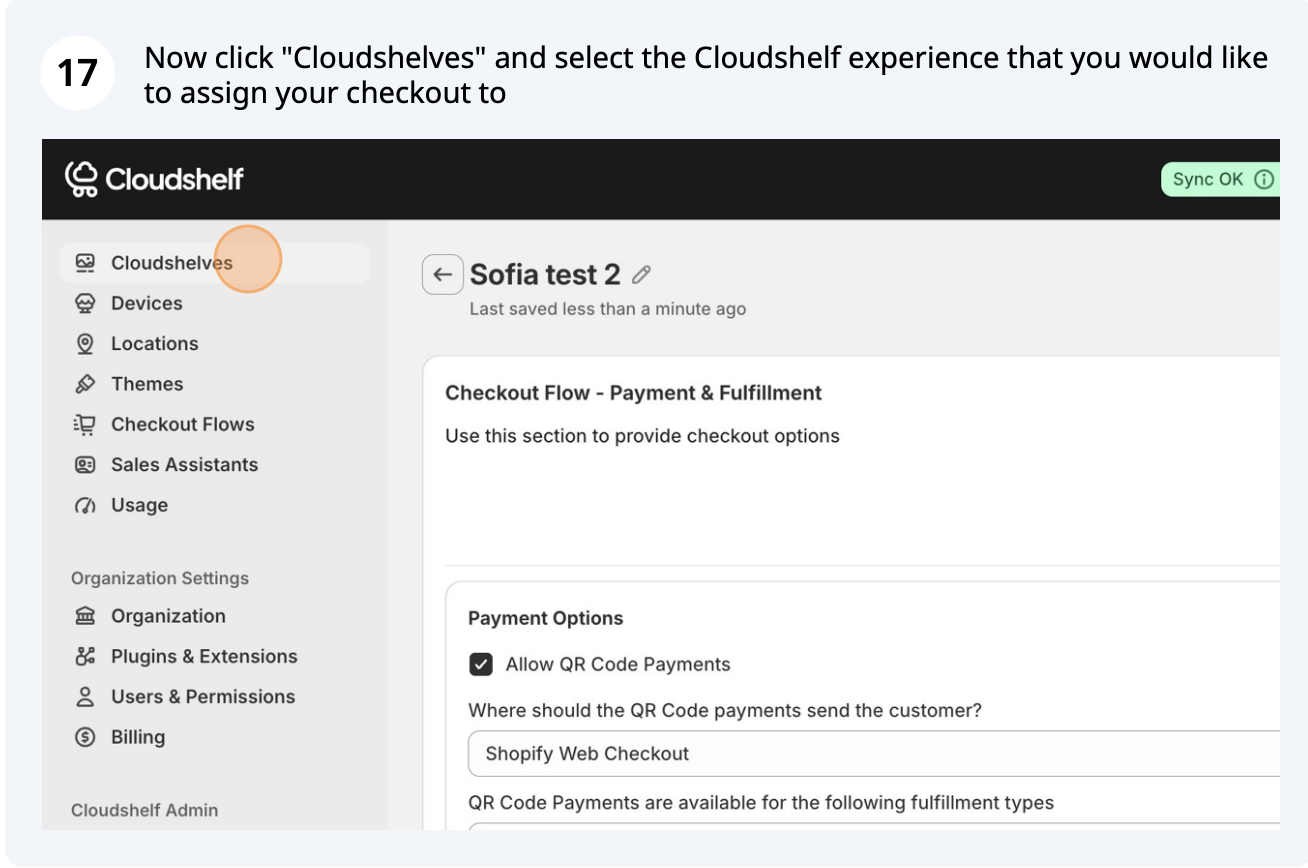Viewport: 1308px width, 868px height.
Task: Click the Users & Permissions person icon
Action: [x=85, y=697]
